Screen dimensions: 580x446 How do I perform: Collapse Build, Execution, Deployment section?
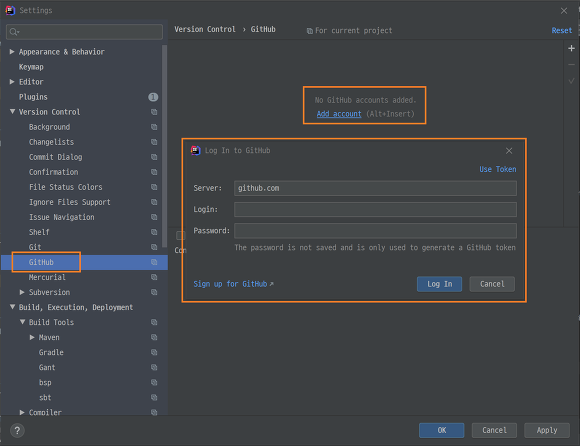point(12,307)
